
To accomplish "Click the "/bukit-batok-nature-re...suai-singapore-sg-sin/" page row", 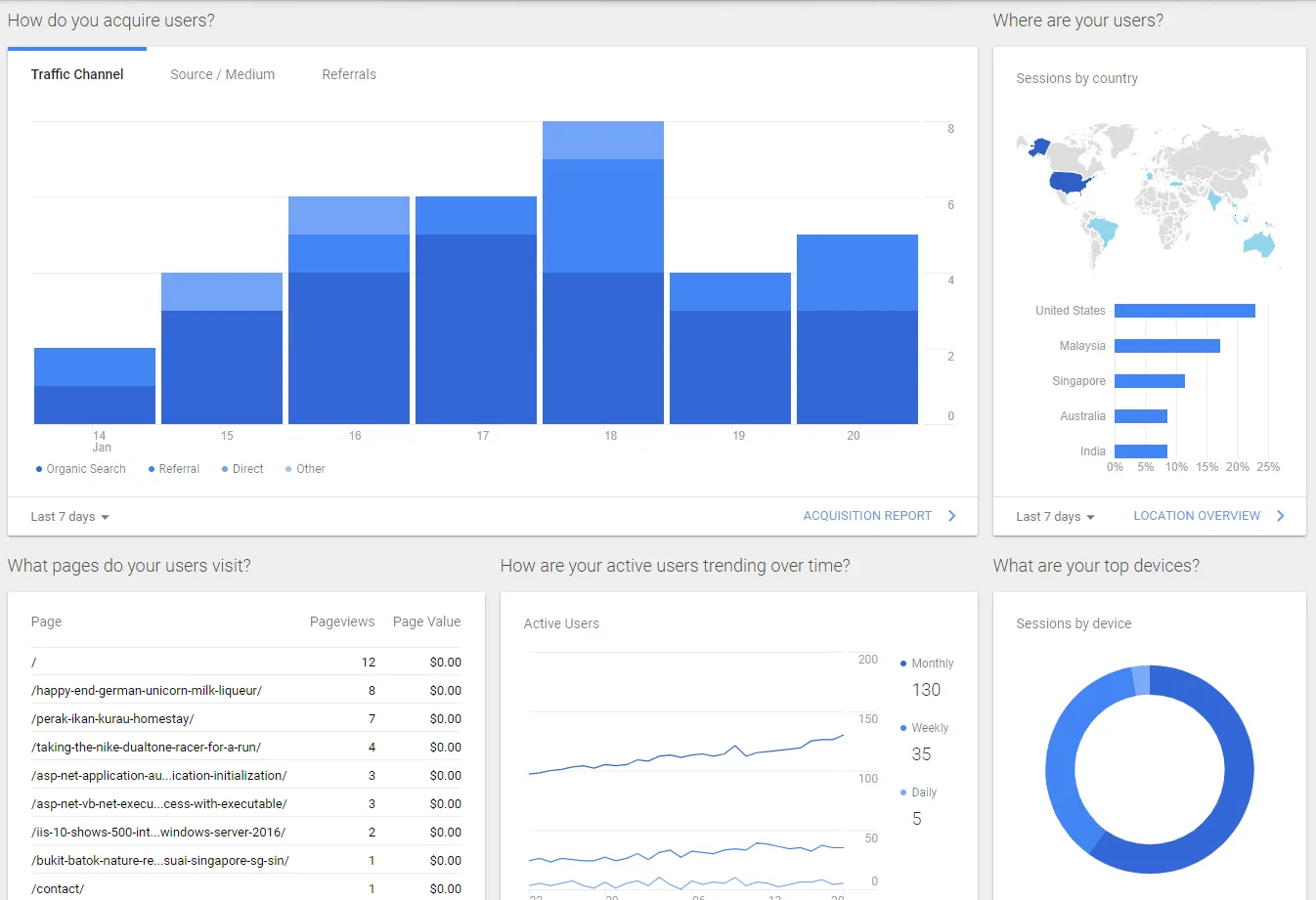I will tap(246, 861).
